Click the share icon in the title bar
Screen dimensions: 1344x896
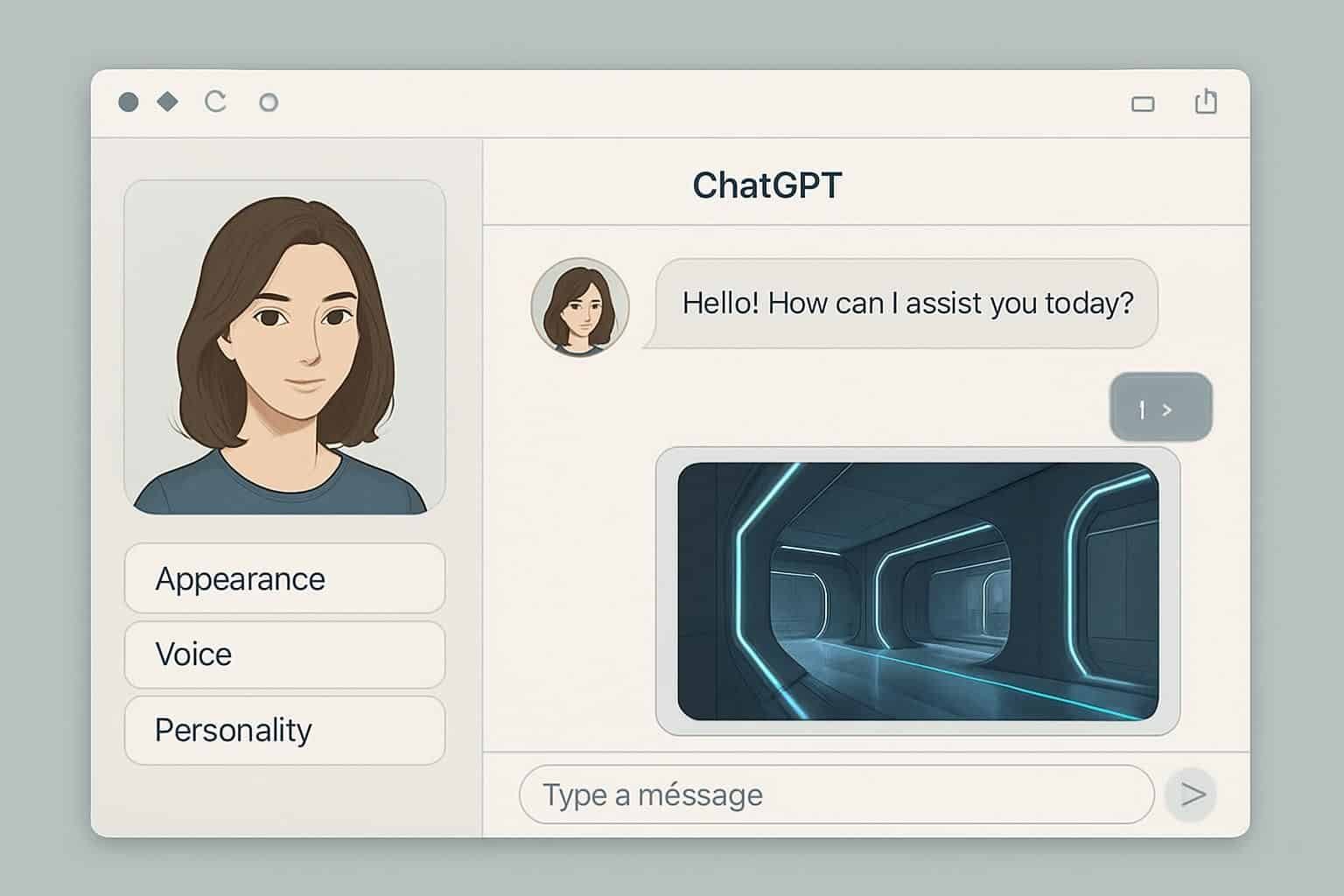(1206, 101)
